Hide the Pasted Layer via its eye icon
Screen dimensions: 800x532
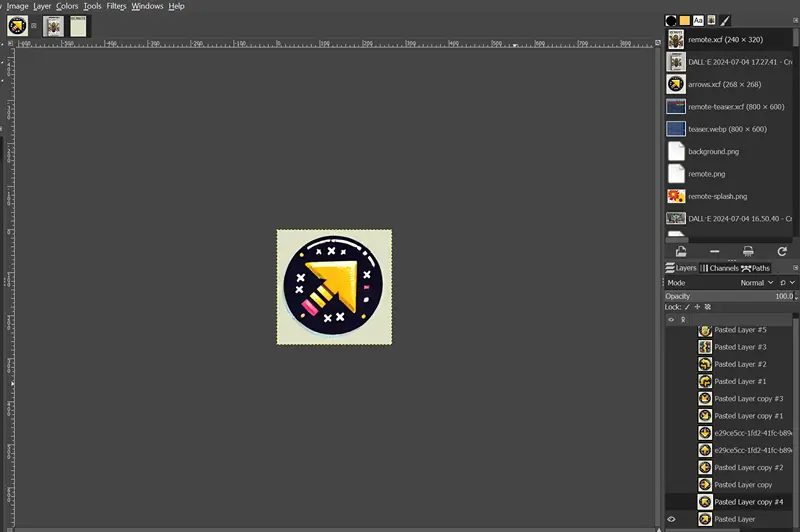[671, 519]
